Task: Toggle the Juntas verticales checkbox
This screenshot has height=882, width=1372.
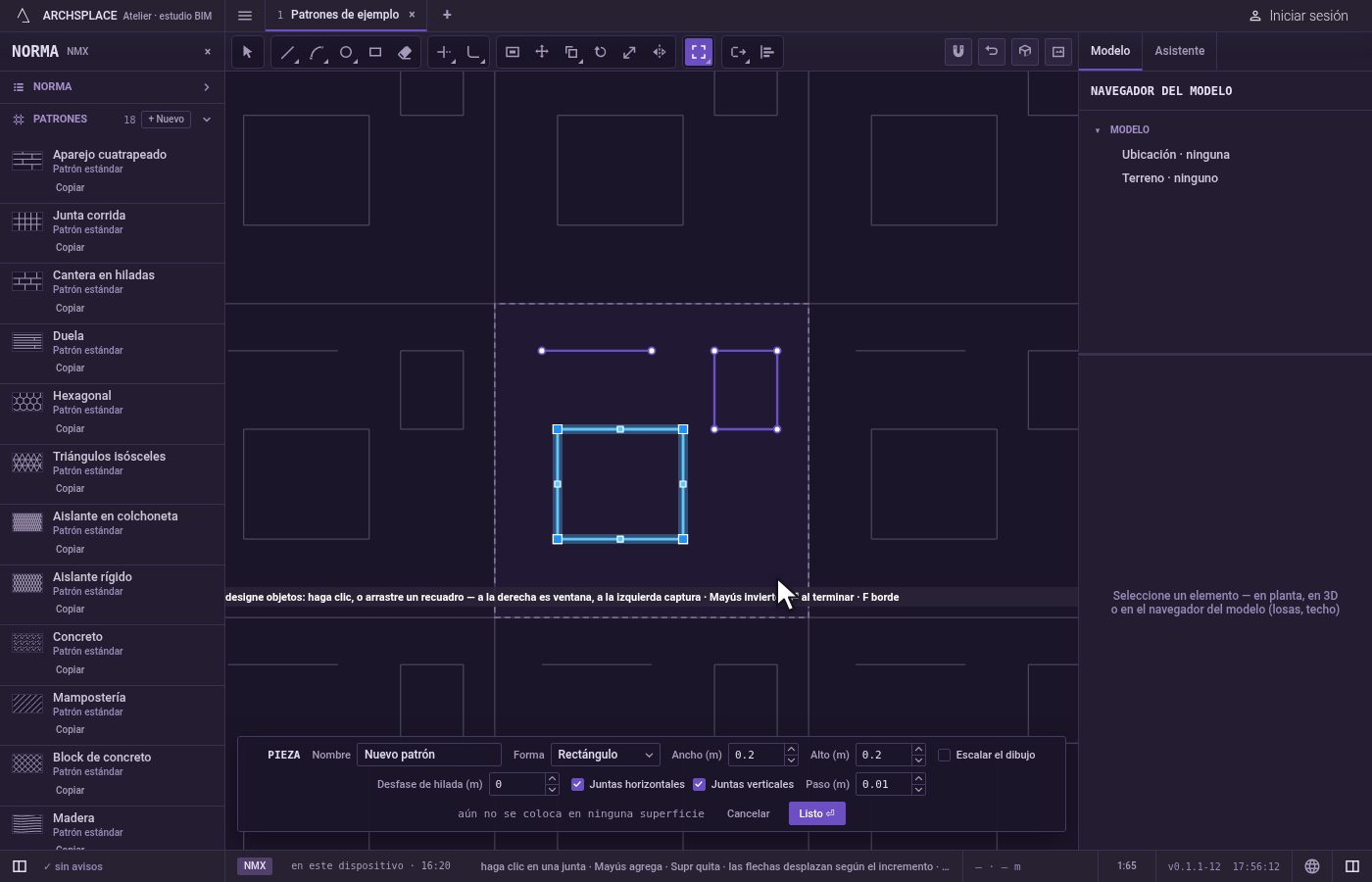Action: 699,784
